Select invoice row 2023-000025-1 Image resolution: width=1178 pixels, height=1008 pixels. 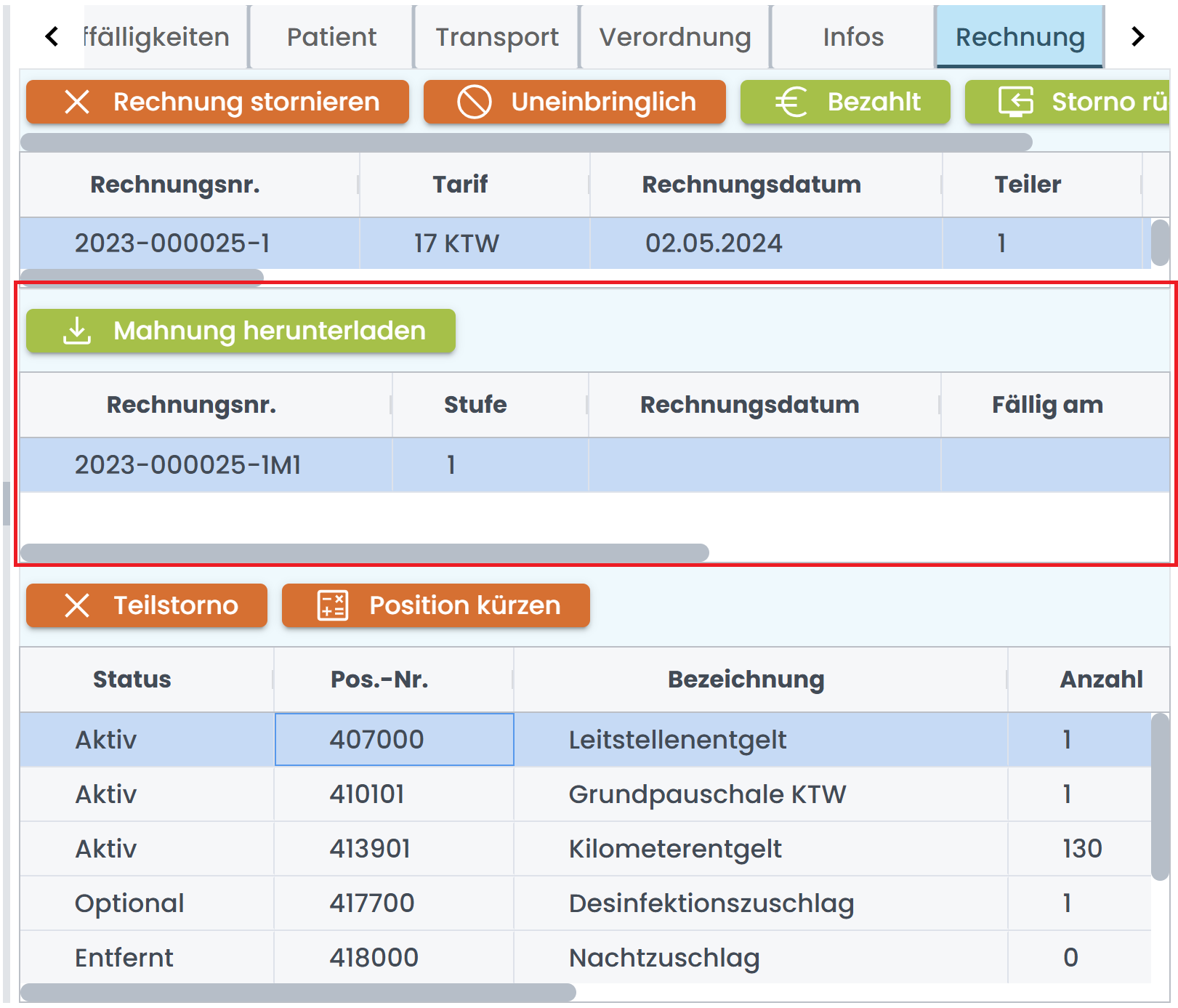click(172, 243)
